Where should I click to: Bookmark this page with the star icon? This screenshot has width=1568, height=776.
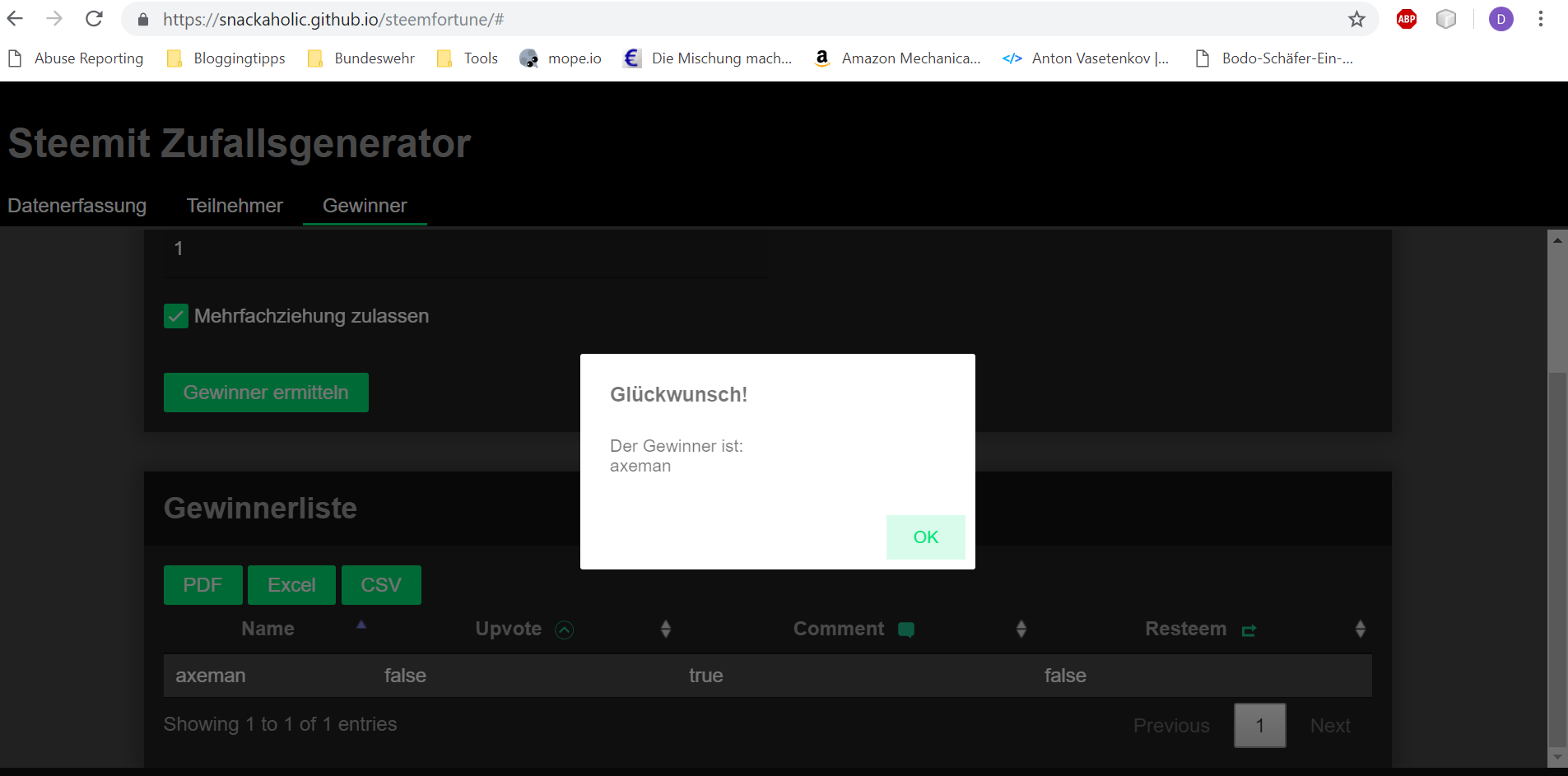(x=1356, y=19)
